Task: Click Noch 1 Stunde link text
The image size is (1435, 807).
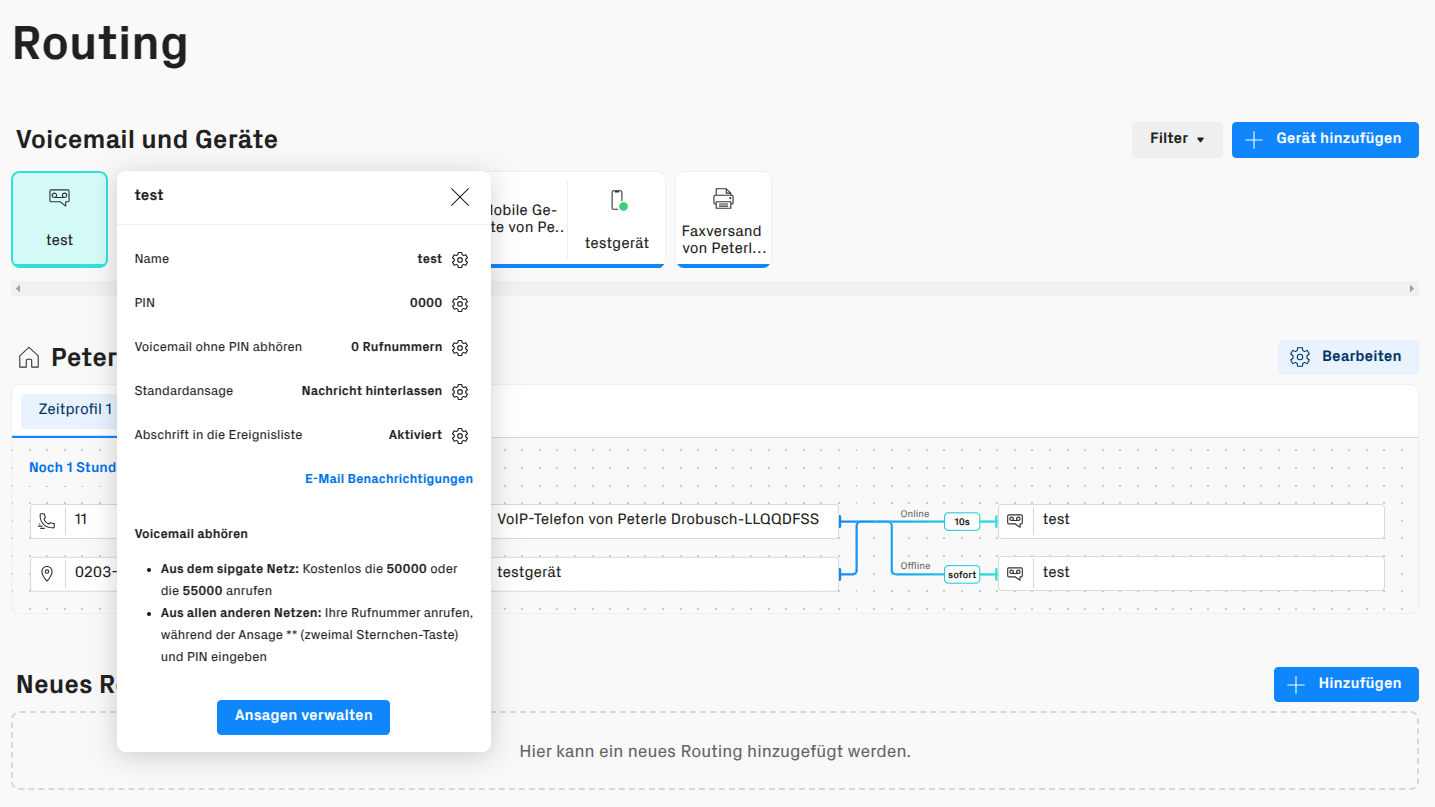Action: pos(72,467)
